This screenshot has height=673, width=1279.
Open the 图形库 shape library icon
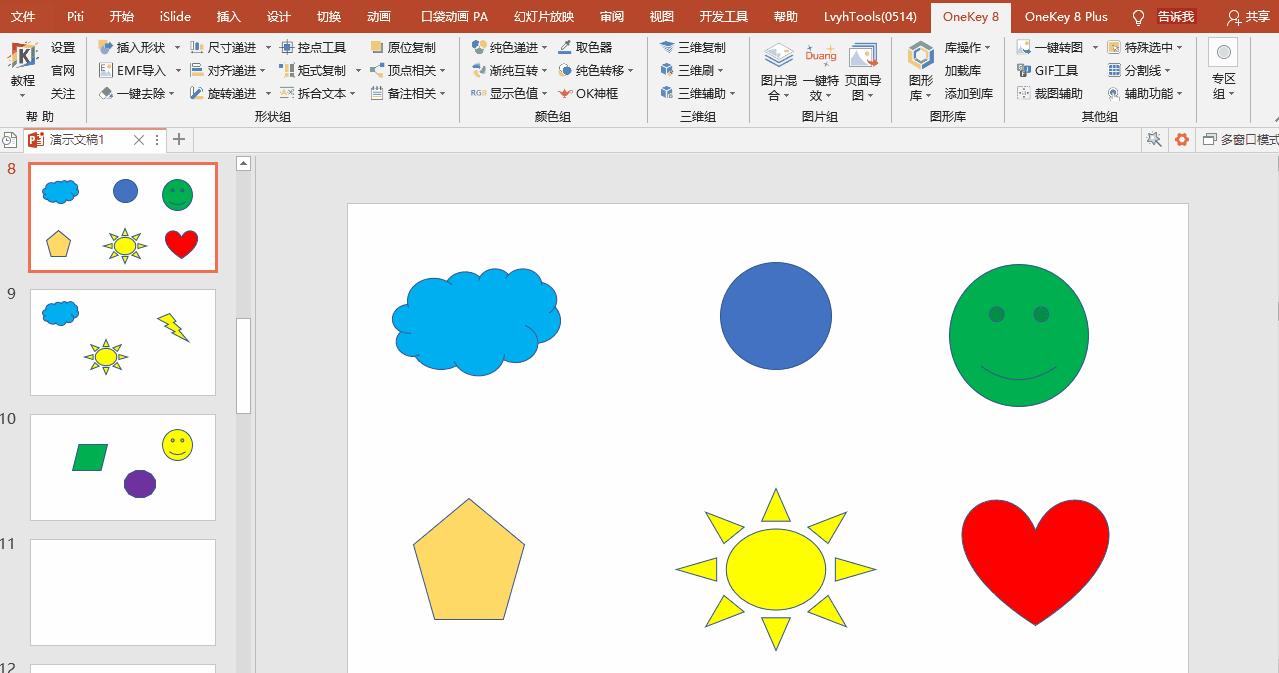(x=920, y=55)
